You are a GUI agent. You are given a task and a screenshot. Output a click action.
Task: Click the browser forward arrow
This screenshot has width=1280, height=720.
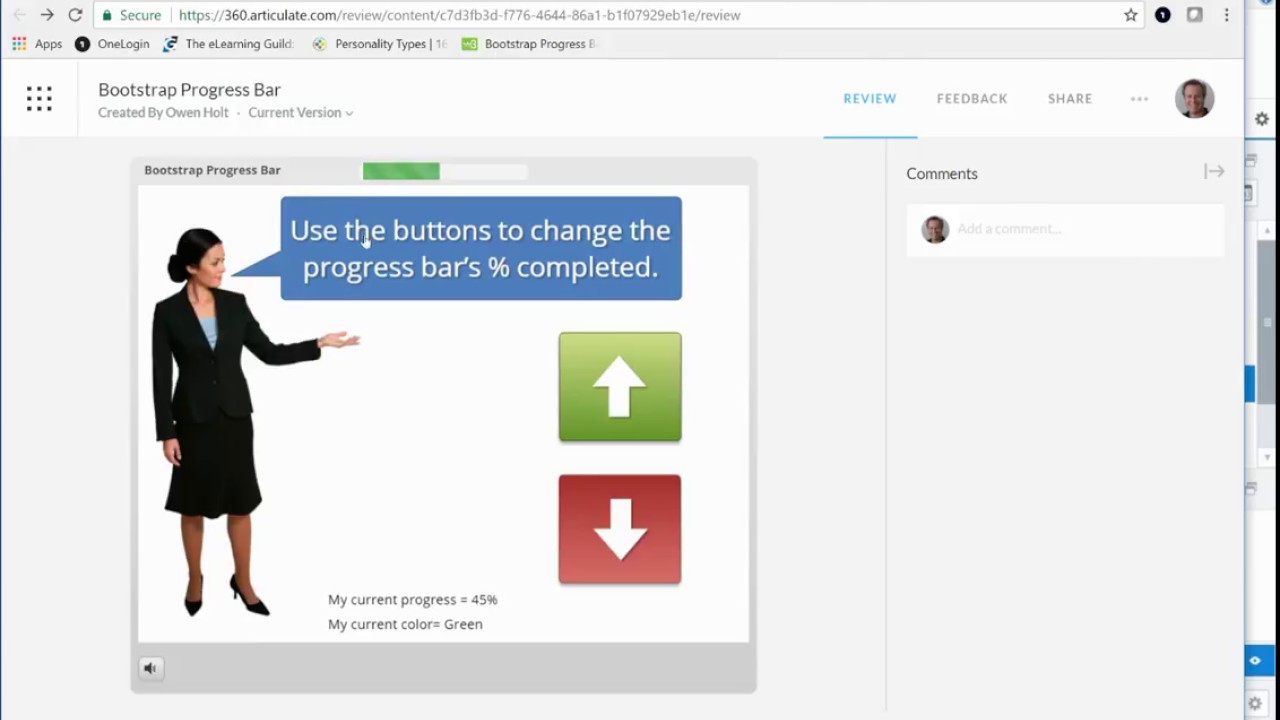(47, 15)
